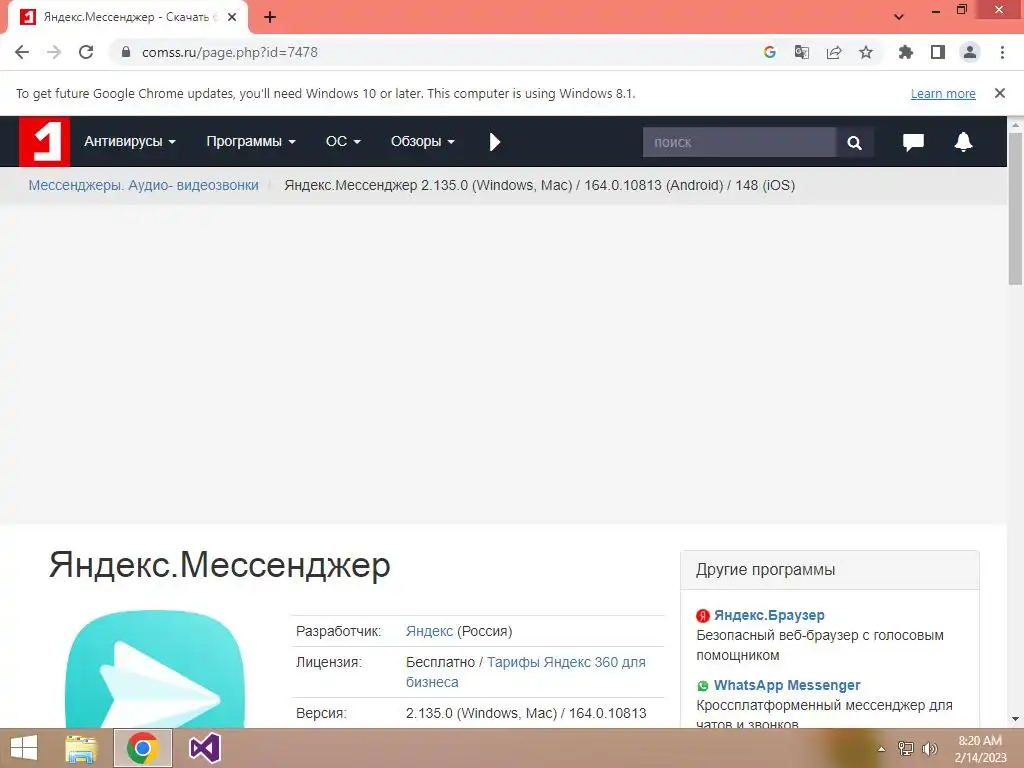This screenshot has height=768, width=1024.
Task: Expand the ОС menu
Action: click(x=343, y=141)
